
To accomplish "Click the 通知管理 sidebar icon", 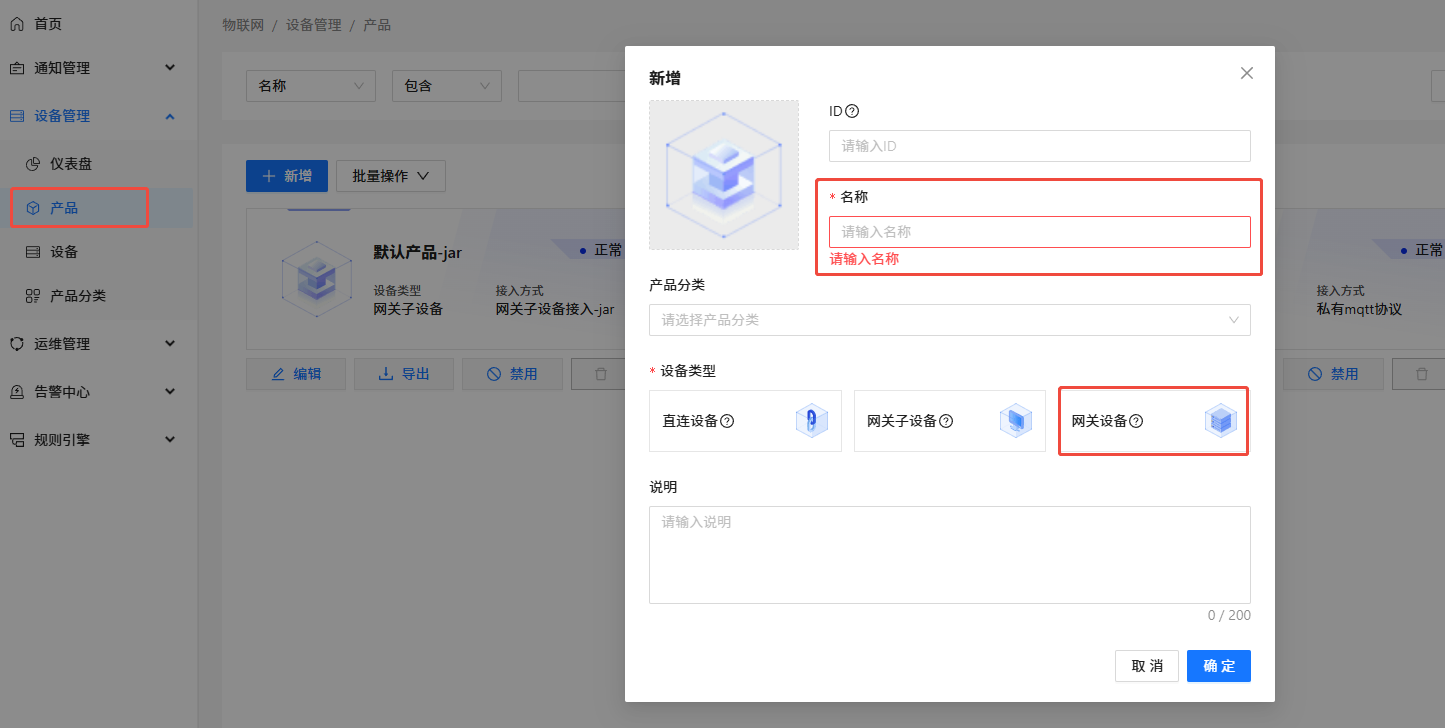I will coord(17,68).
